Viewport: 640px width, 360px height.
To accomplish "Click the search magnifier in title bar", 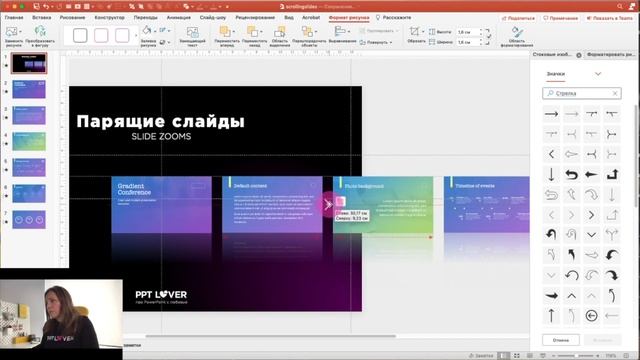I will pyautogui.click(x=620, y=7).
